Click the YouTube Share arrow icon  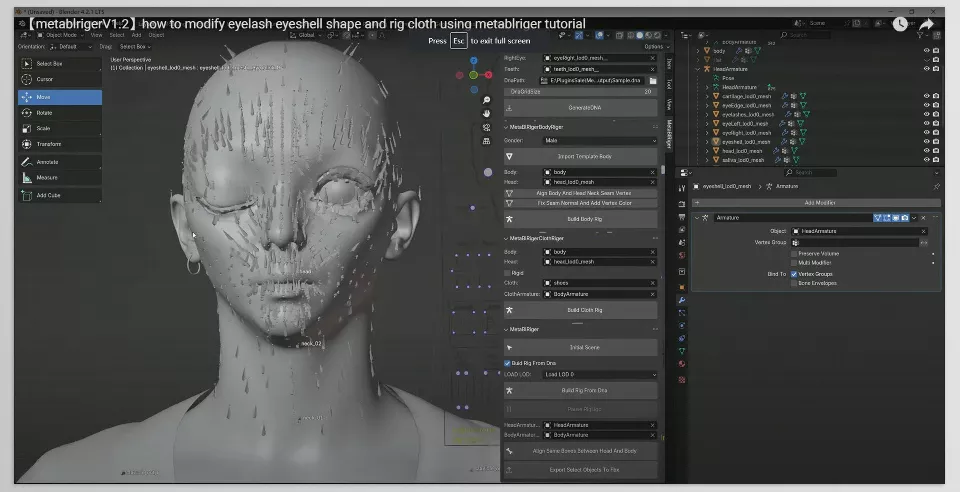click(x=926, y=24)
